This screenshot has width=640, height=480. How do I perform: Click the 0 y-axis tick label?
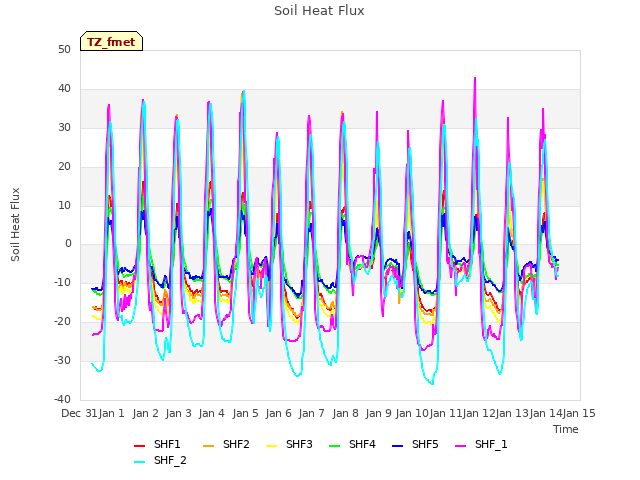click(68, 244)
